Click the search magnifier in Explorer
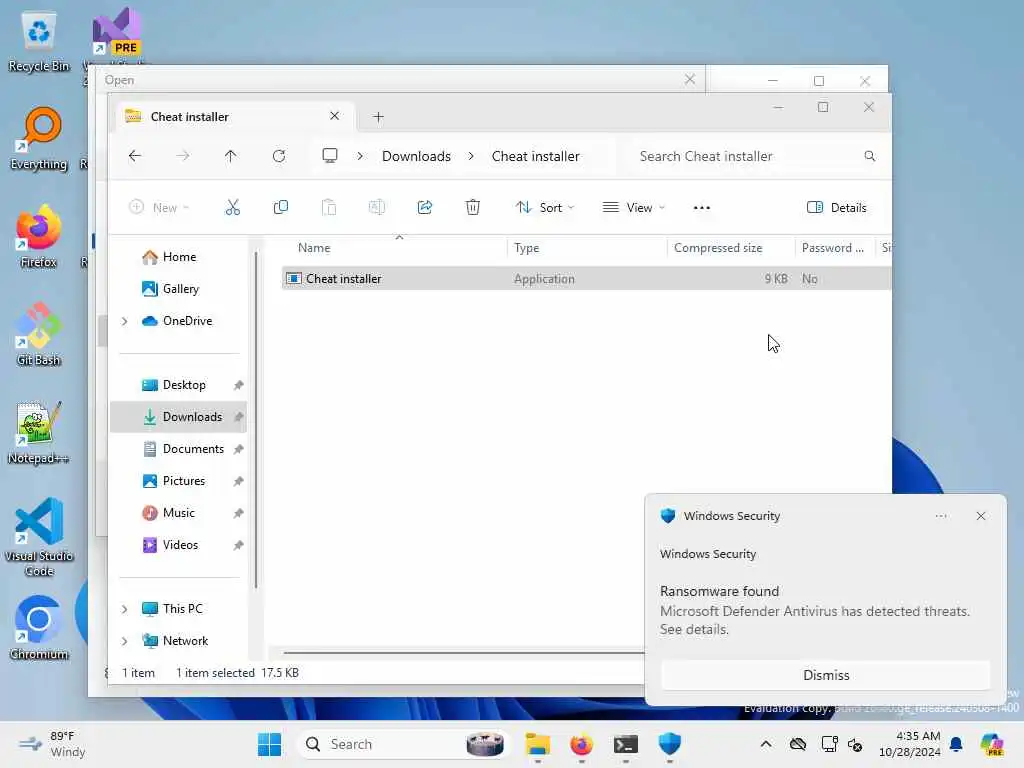1024x768 pixels. [x=869, y=156]
